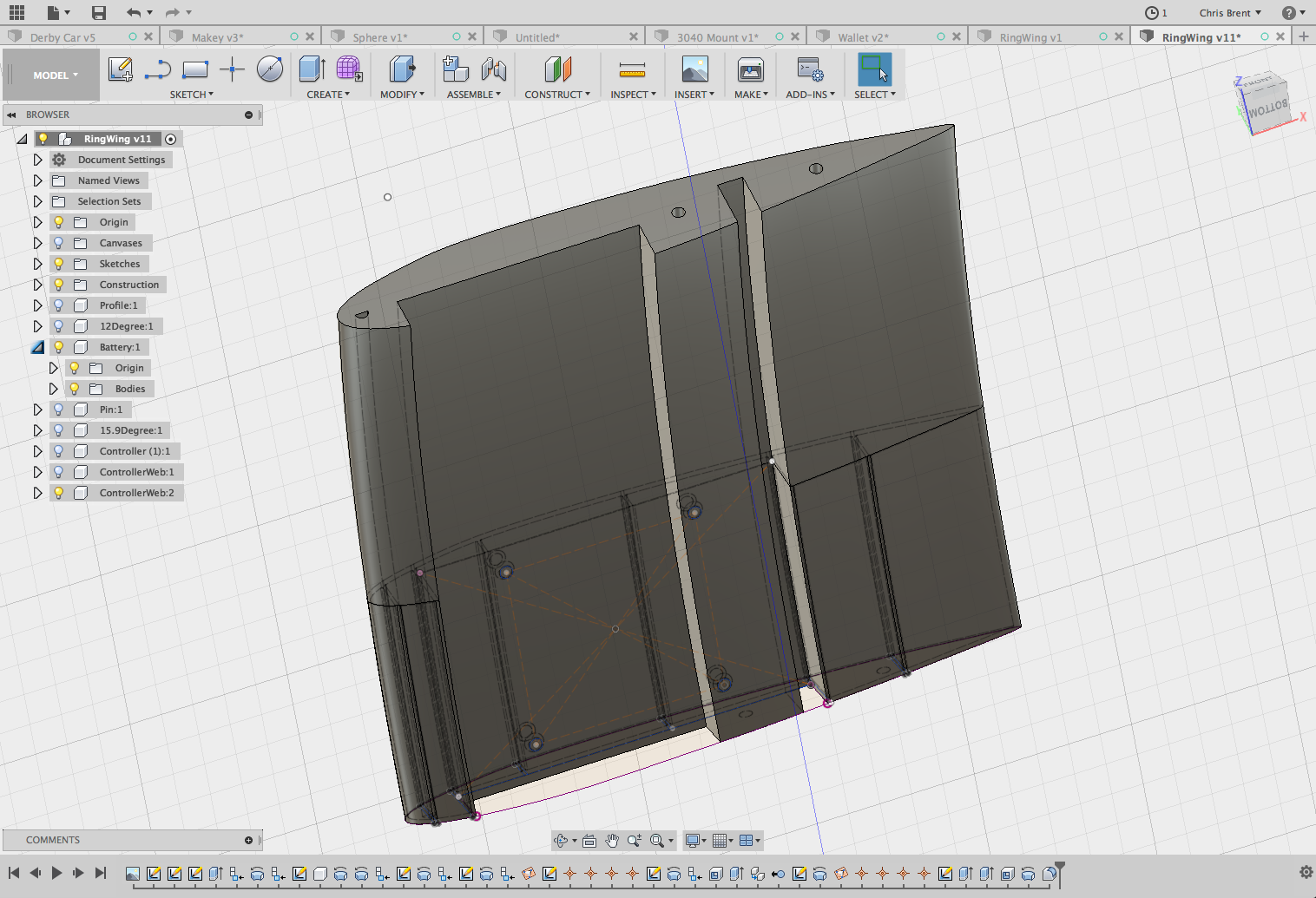Screen dimensions: 1316x898
Task: Switch to the Derby Car v5 tab
Action: pos(63,37)
